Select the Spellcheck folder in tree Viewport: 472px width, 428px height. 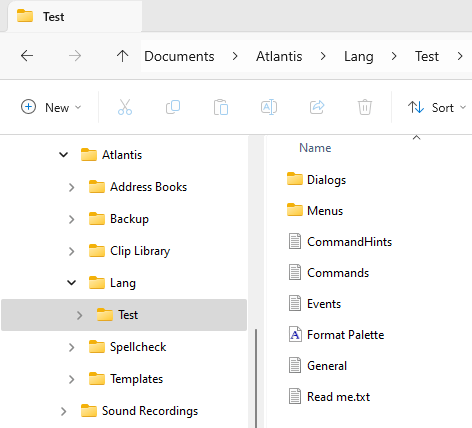tap(138, 347)
